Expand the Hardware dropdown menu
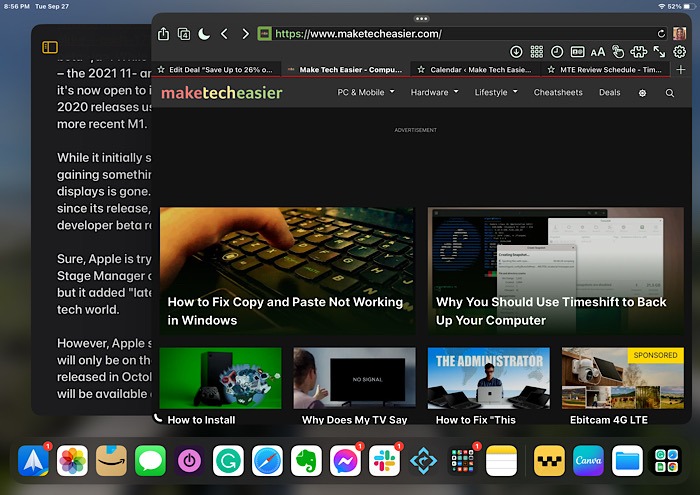 click(x=434, y=92)
